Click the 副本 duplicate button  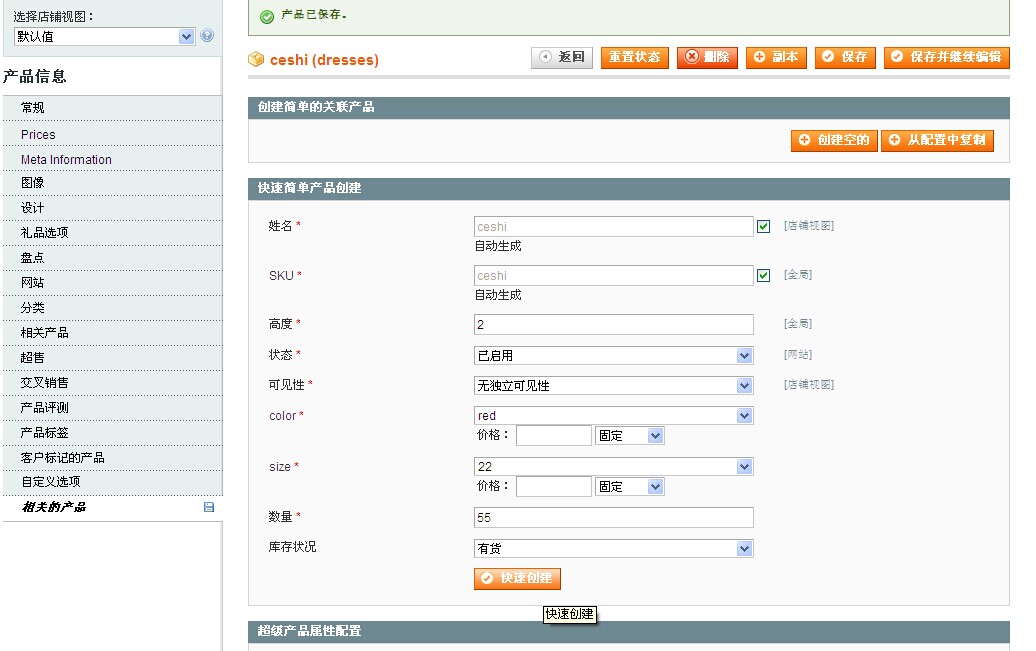tap(776, 57)
